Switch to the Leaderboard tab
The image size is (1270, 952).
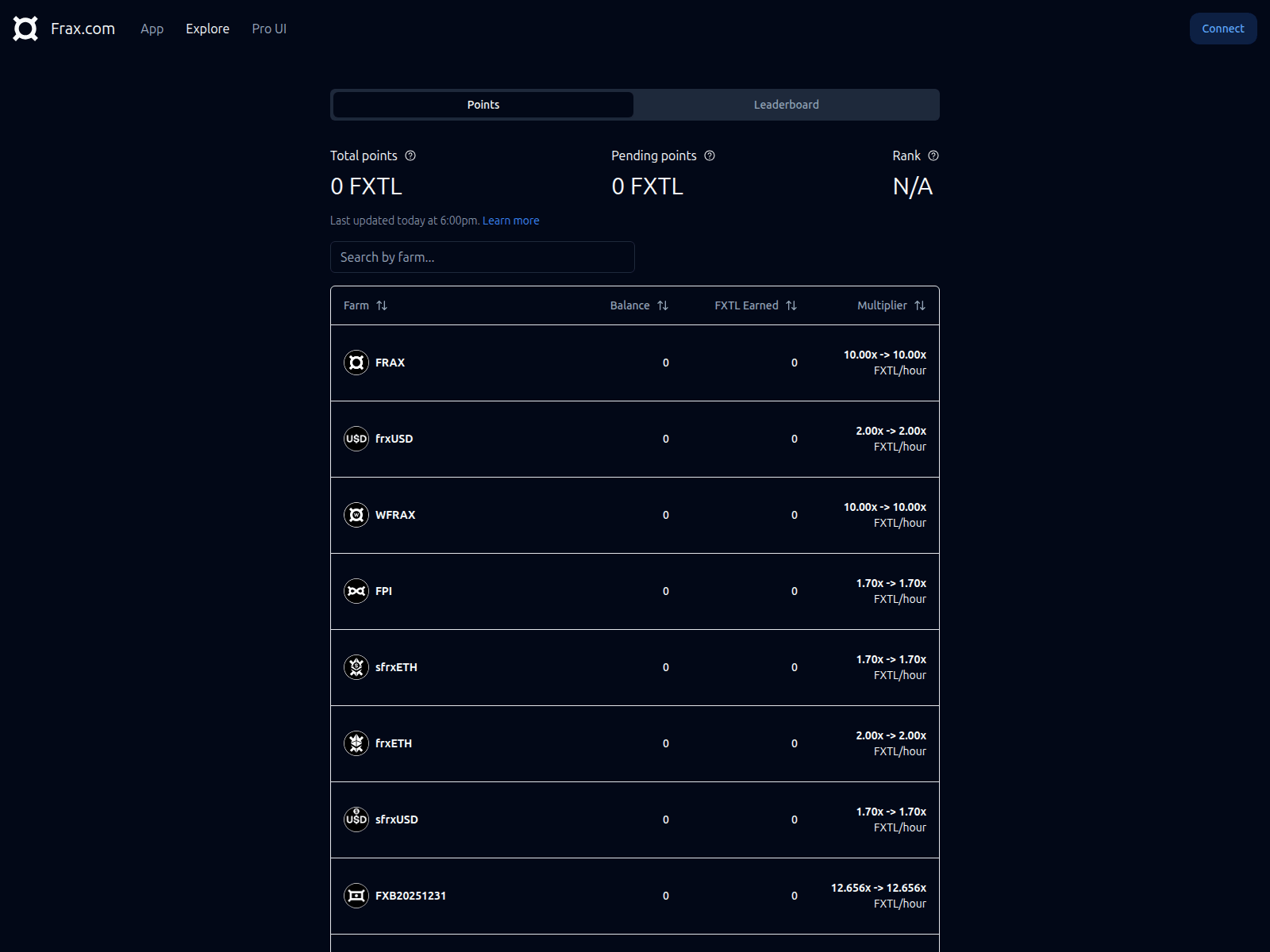tap(787, 105)
